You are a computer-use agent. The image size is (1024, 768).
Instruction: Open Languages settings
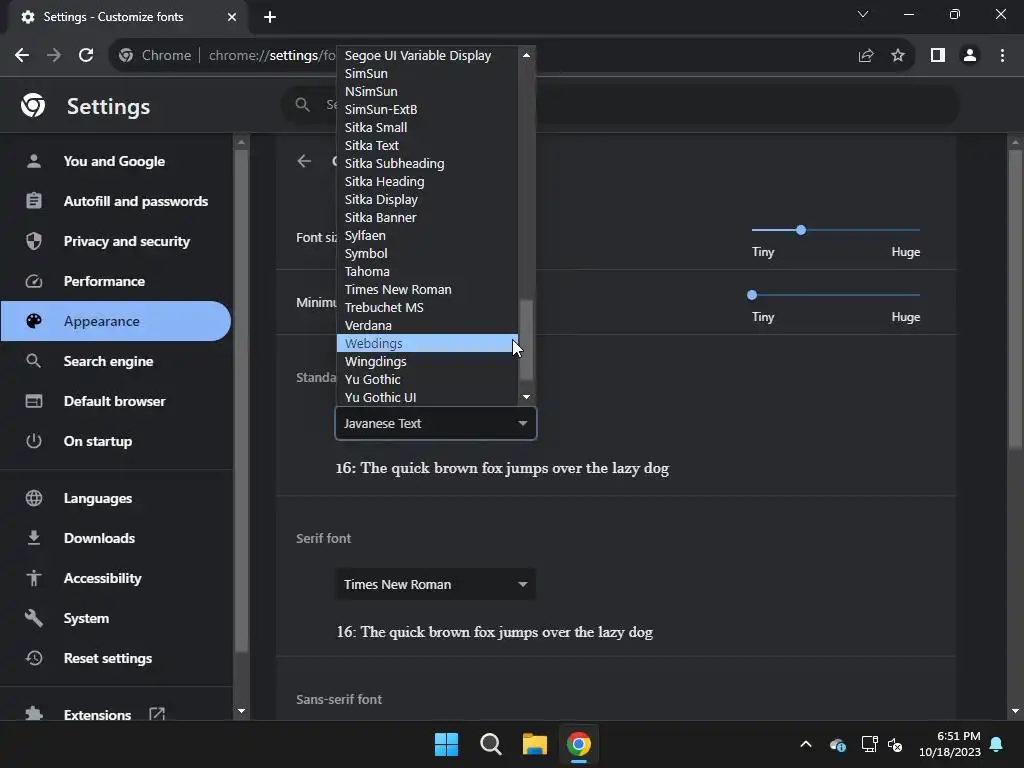(x=116, y=498)
